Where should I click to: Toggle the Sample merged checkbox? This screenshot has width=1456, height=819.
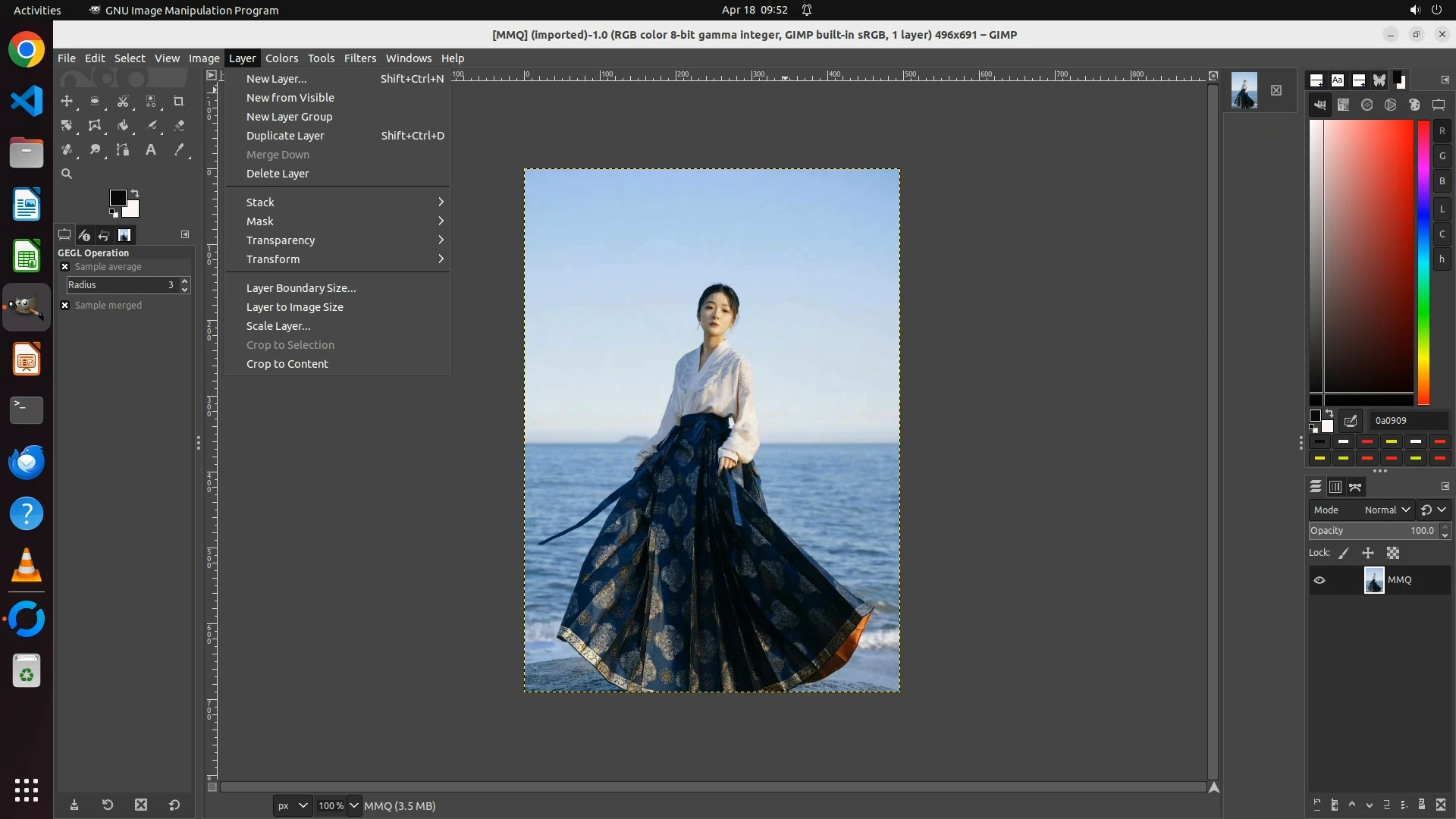(x=65, y=306)
